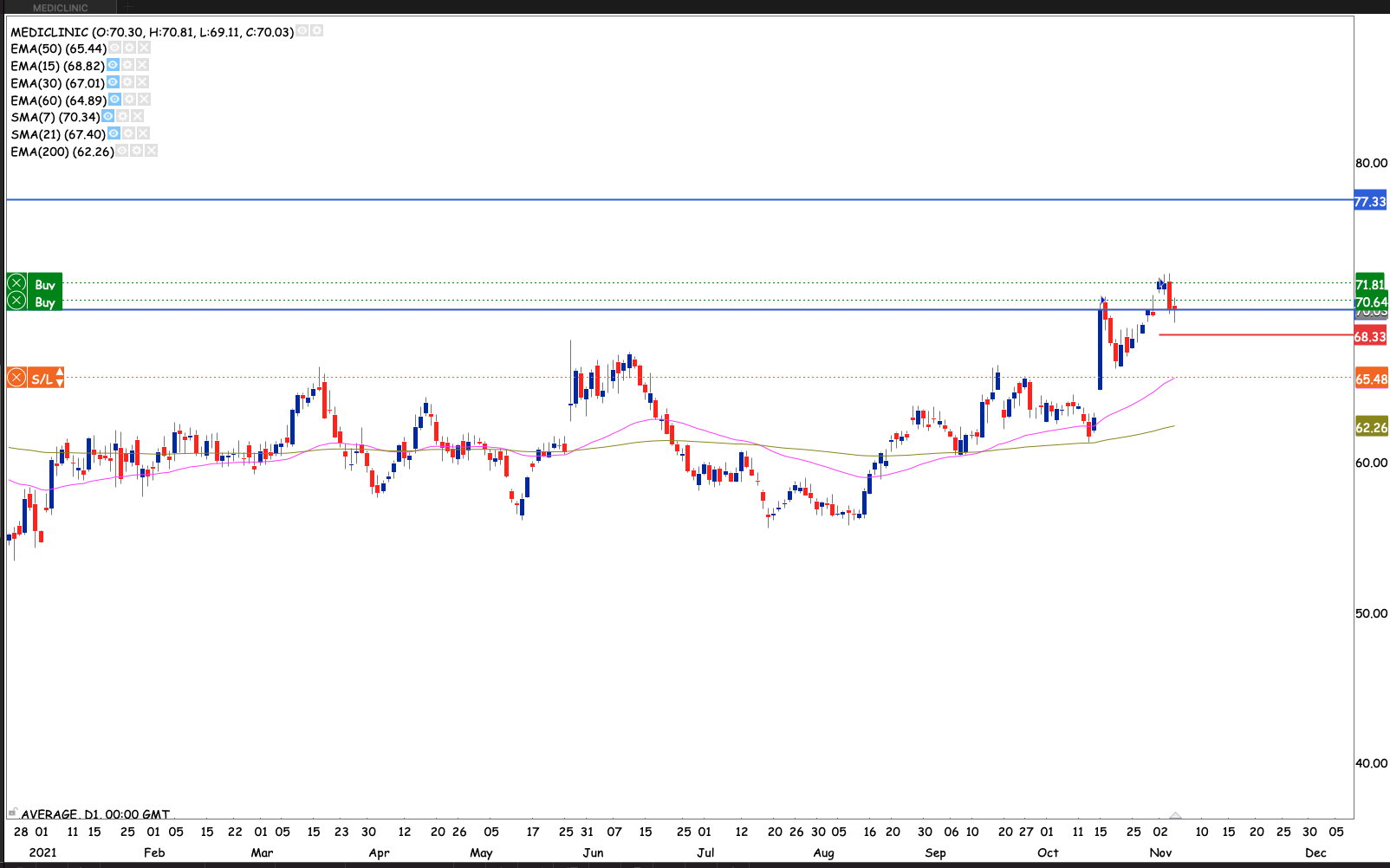Remove the S/L stop loss order
1390x868 pixels.
16,379
